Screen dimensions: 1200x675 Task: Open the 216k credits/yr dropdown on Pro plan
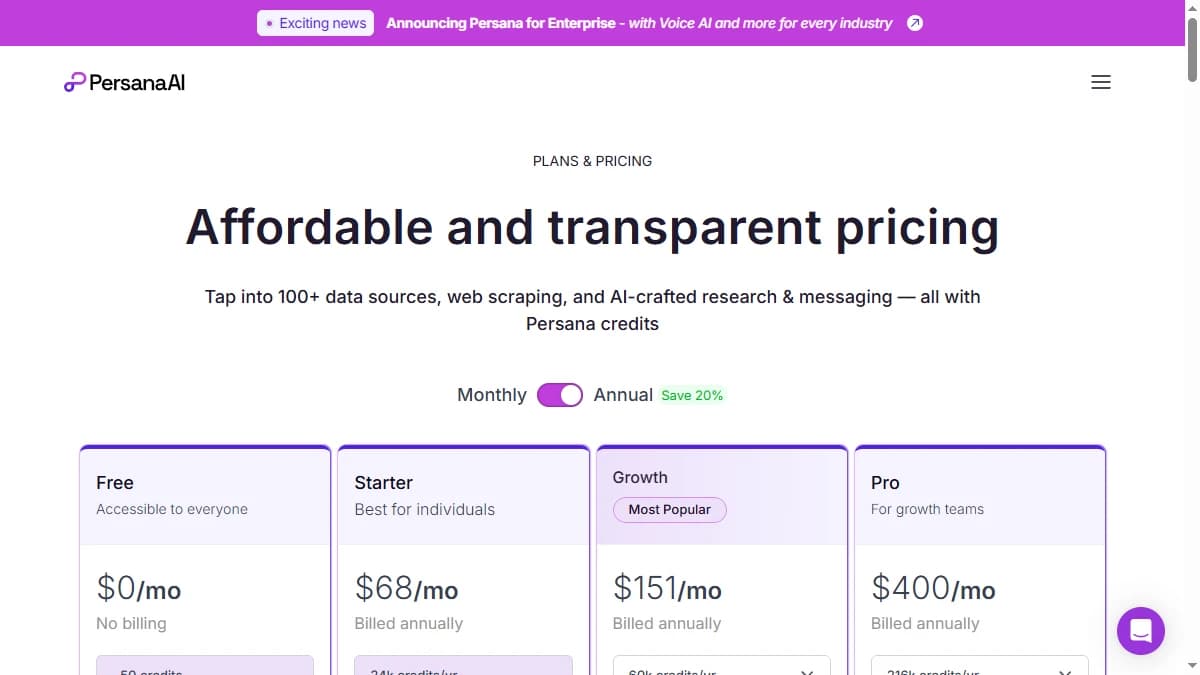pos(979,668)
